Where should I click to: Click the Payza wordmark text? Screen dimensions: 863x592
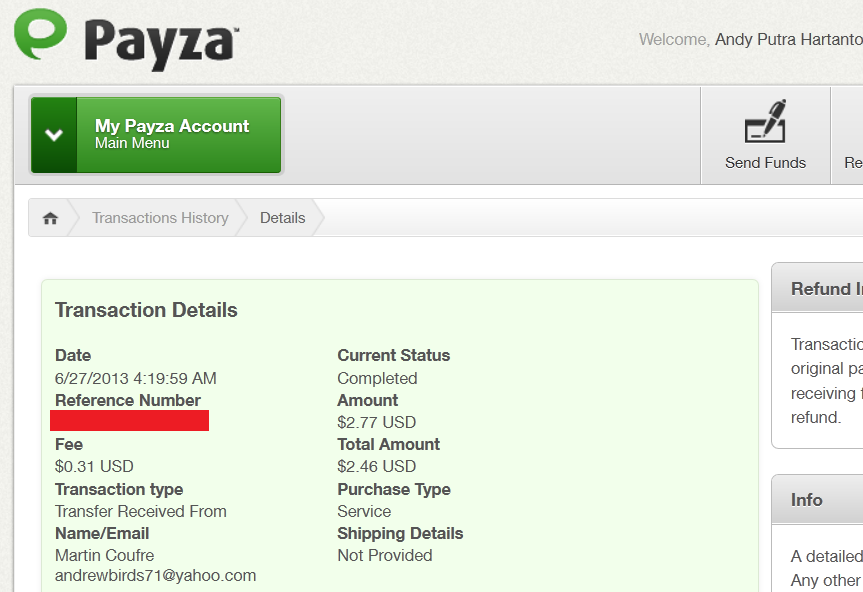(x=162, y=44)
